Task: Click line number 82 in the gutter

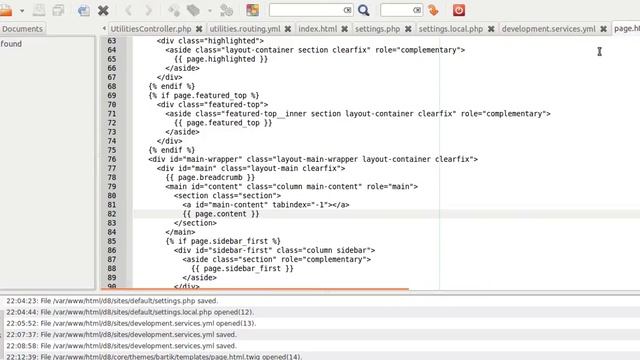Action: pos(111,214)
